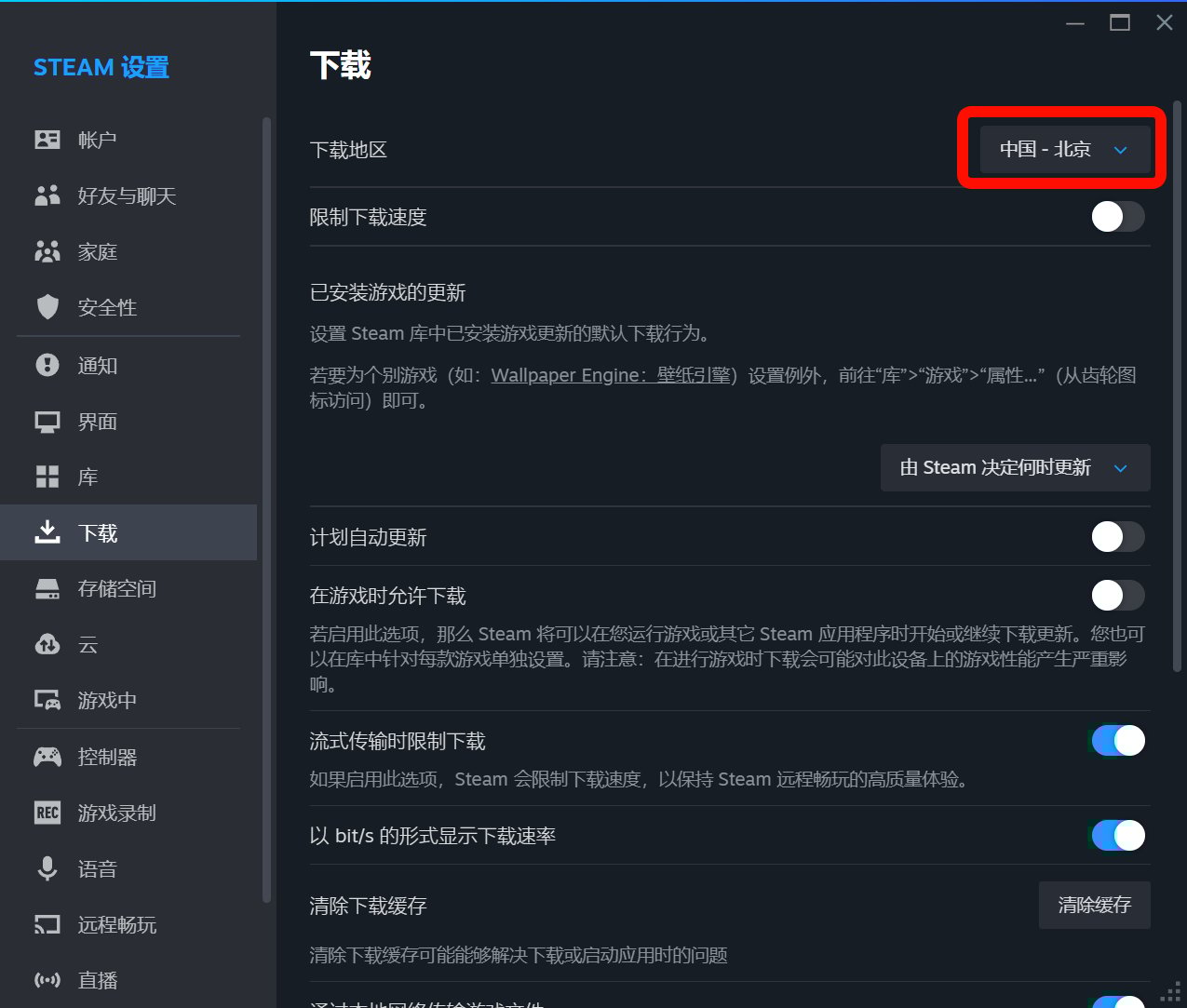Switch to 游戏录制 settings
1187x1008 pixels.
128,813
